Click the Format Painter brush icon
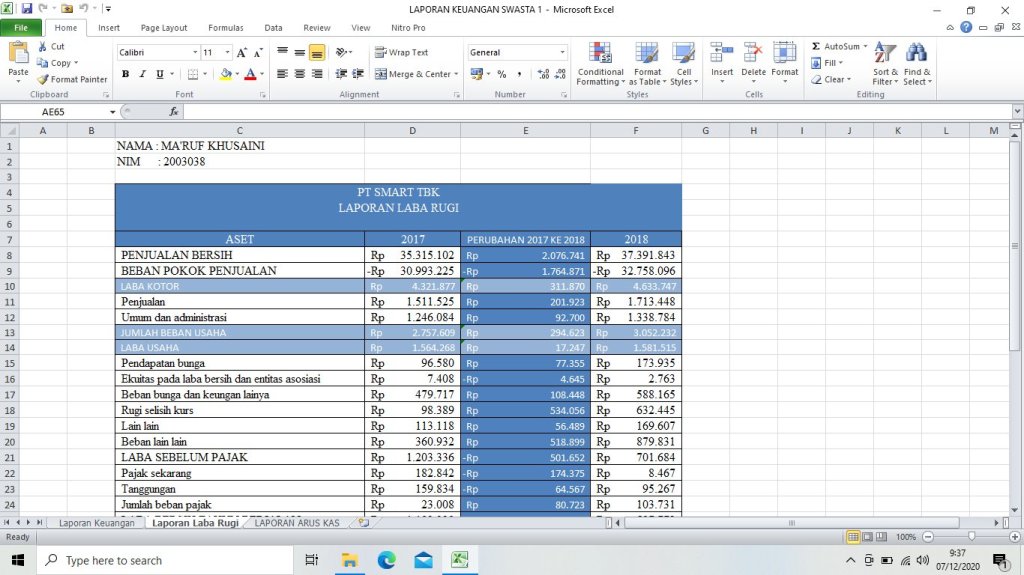The image size is (1024, 575). (x=43, y=79)
